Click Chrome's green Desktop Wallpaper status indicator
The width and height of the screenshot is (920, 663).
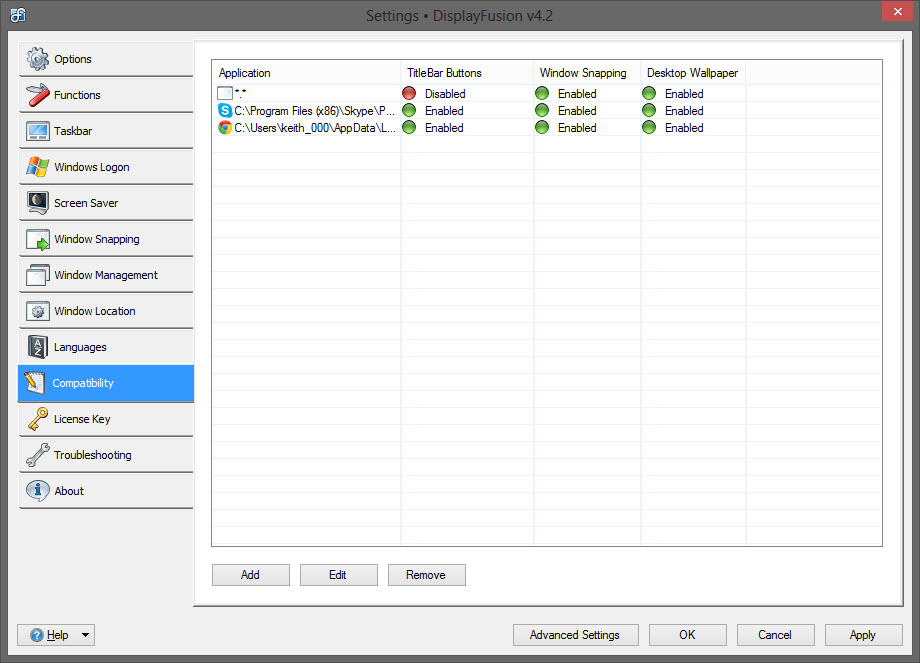pyautogui.click(x=649, y=128)
